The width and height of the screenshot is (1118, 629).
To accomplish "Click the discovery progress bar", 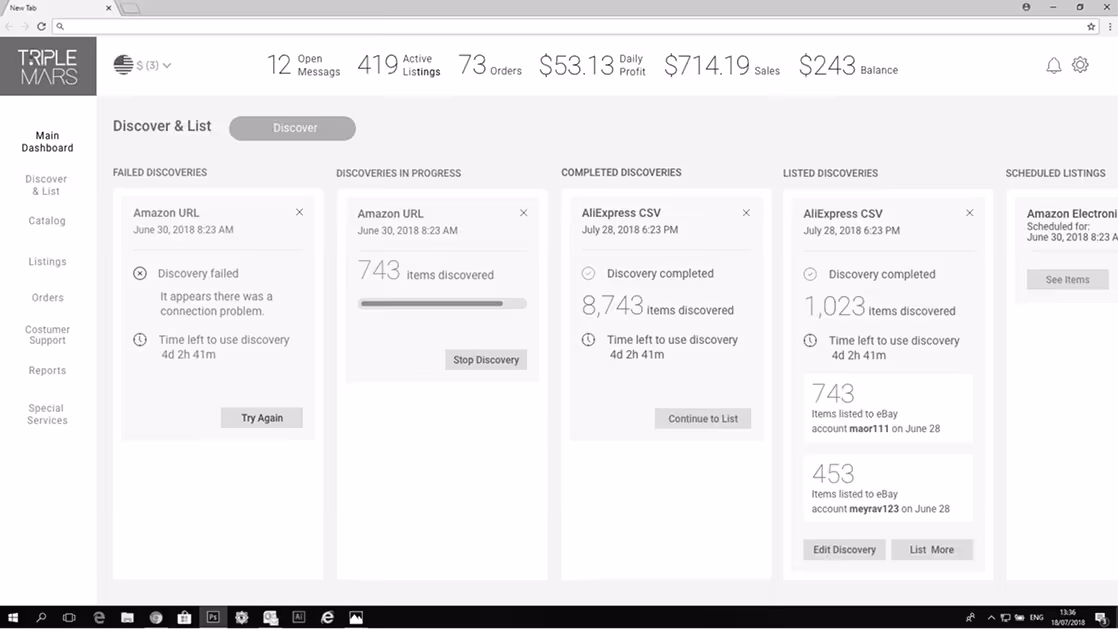I will pyautogui.click(x=442, y=304).
